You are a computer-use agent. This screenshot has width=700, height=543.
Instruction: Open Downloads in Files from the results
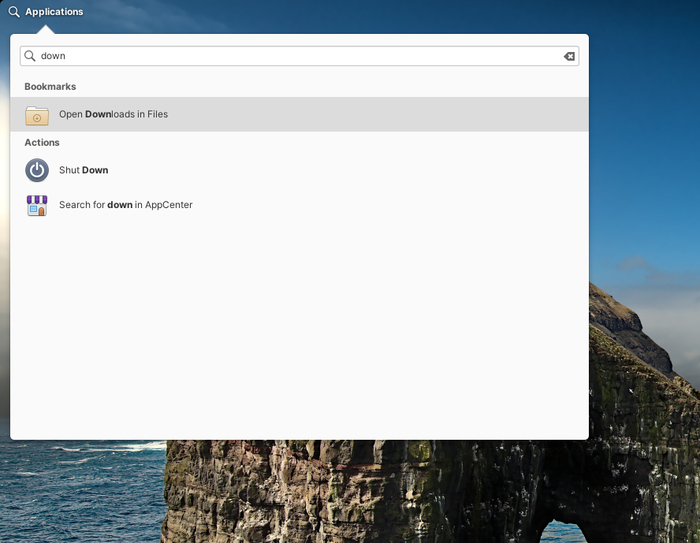[x=113, y=114]
